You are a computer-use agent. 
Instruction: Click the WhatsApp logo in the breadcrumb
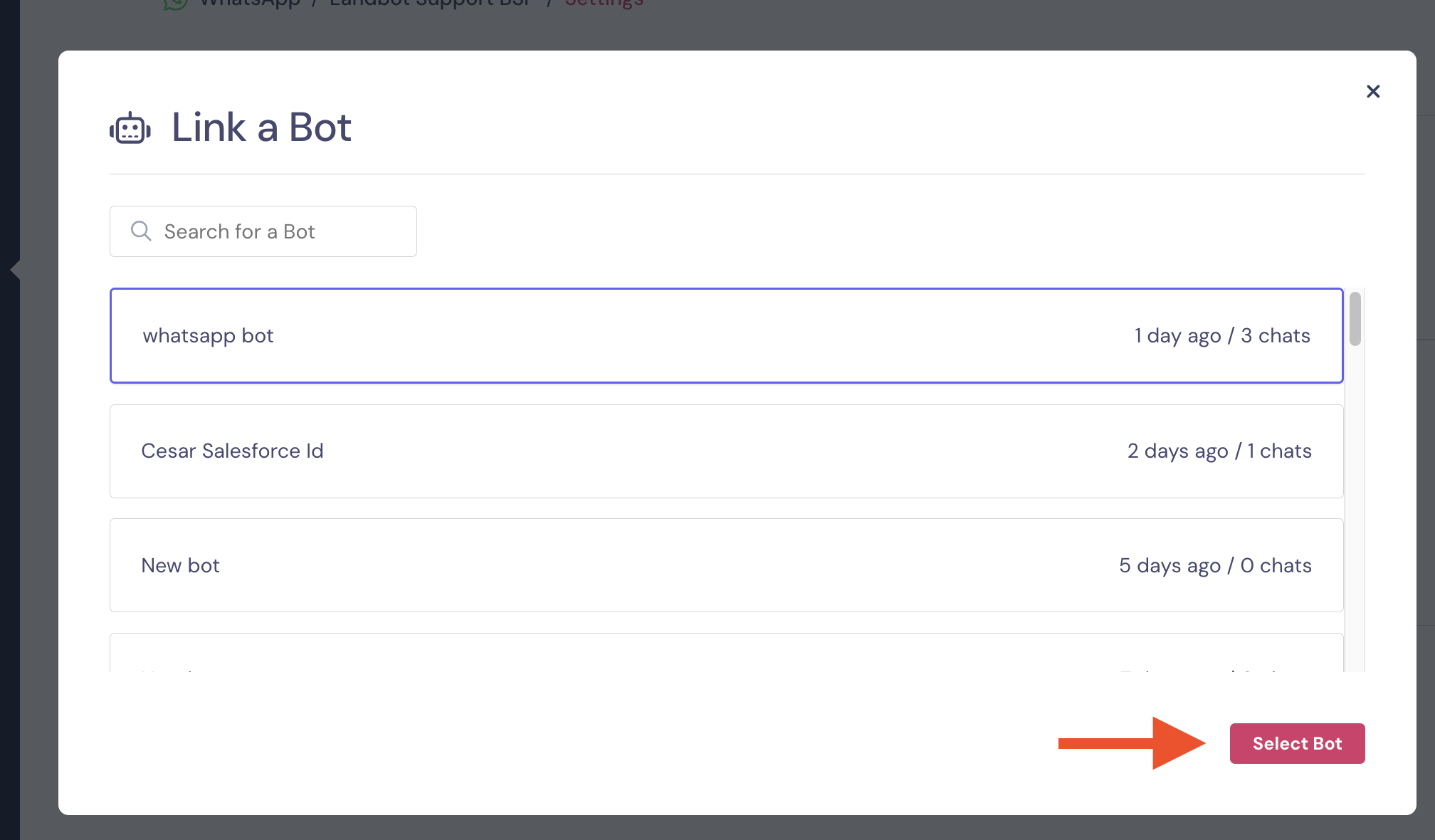pyautogui.click(x=175, y=4)
